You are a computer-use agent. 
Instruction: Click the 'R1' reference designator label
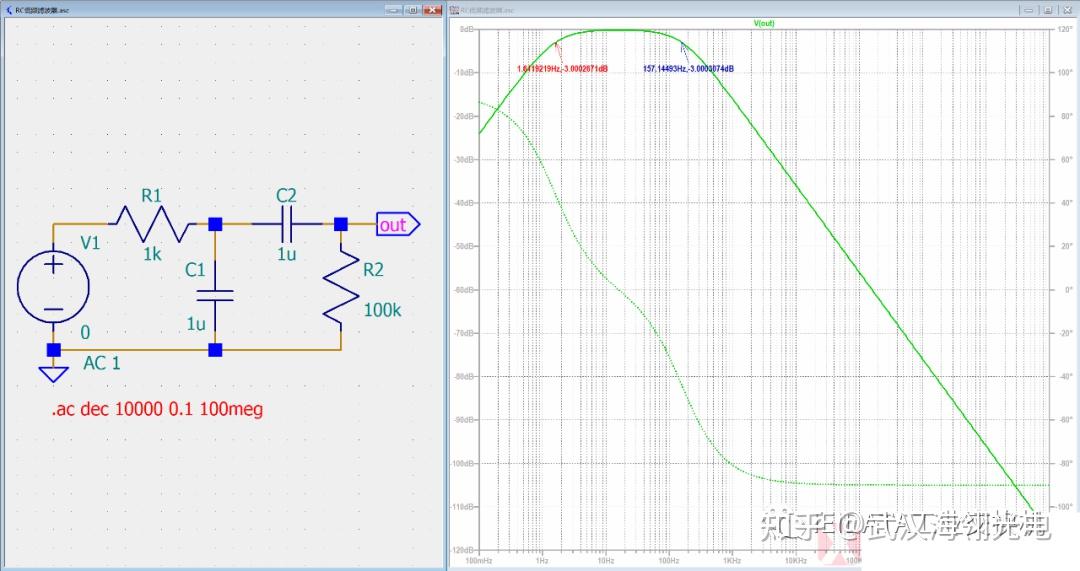[152, 196]
